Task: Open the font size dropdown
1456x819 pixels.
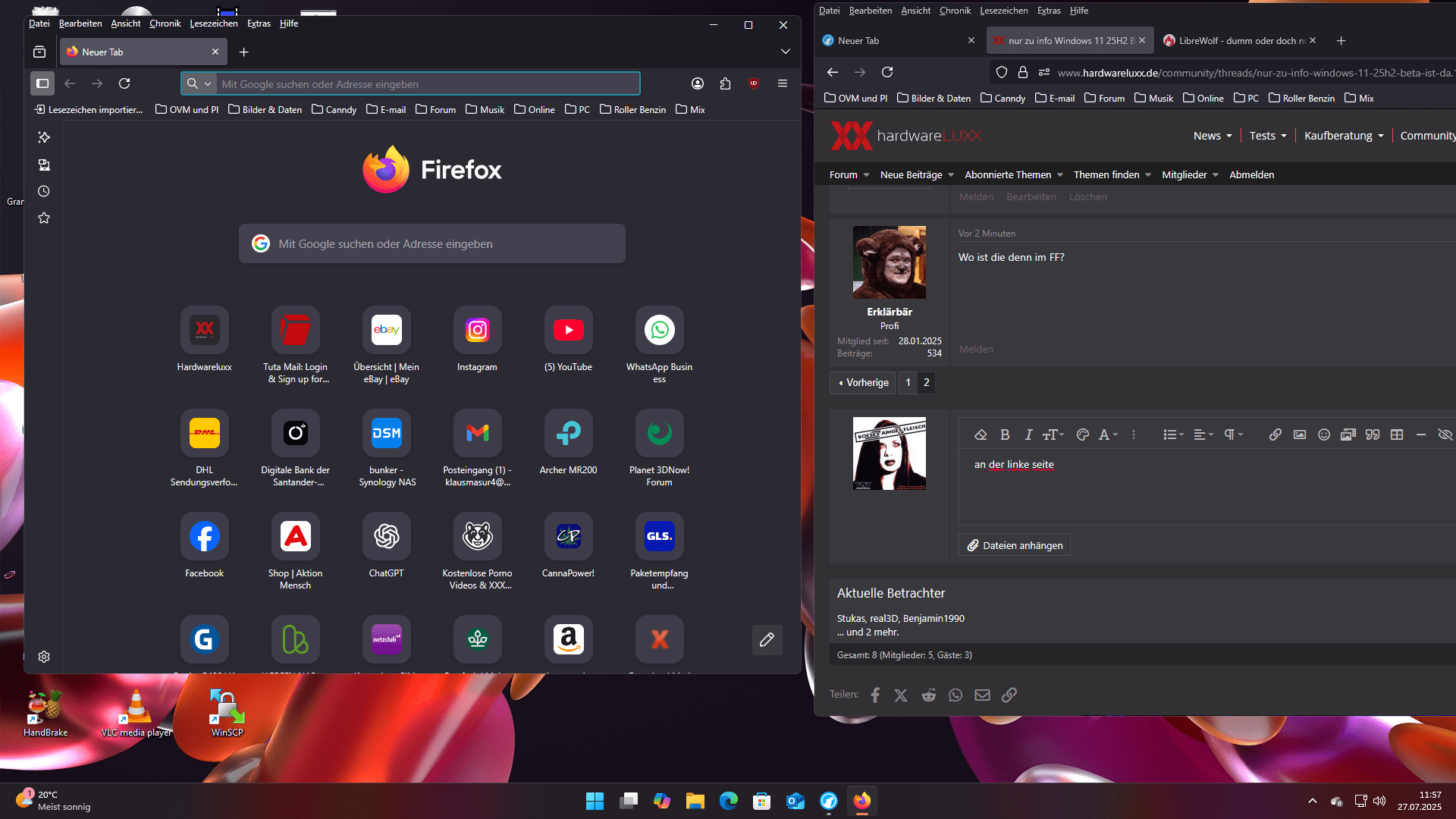Action: click(x=1053, y=435)
